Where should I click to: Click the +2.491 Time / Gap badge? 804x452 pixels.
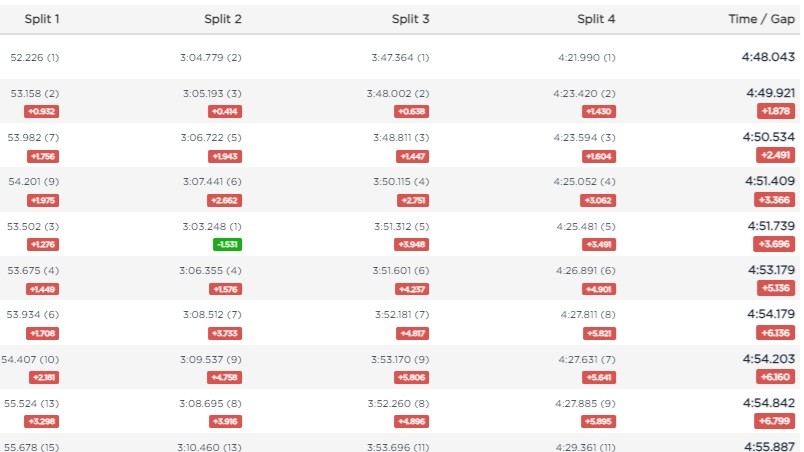pos(775,155)
